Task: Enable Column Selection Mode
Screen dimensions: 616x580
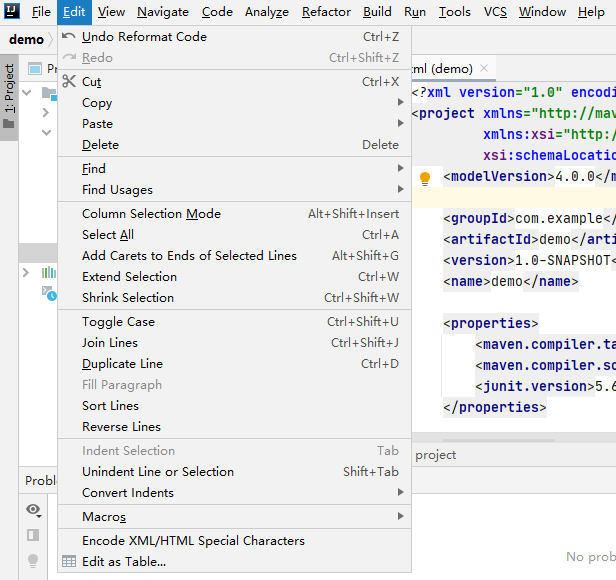Action: tap(235, 213)
